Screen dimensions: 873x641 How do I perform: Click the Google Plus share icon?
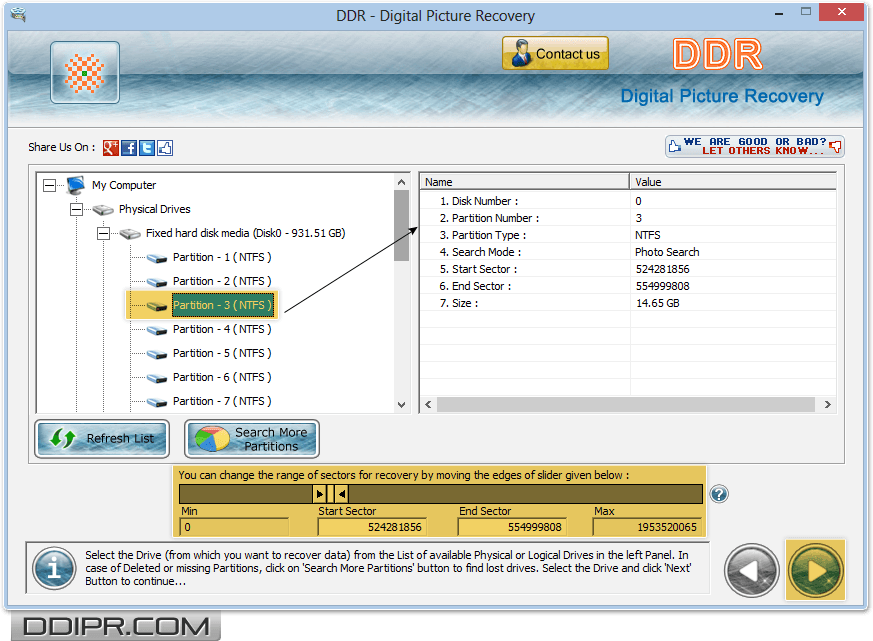pyautogui.click(x=111, y=148)
